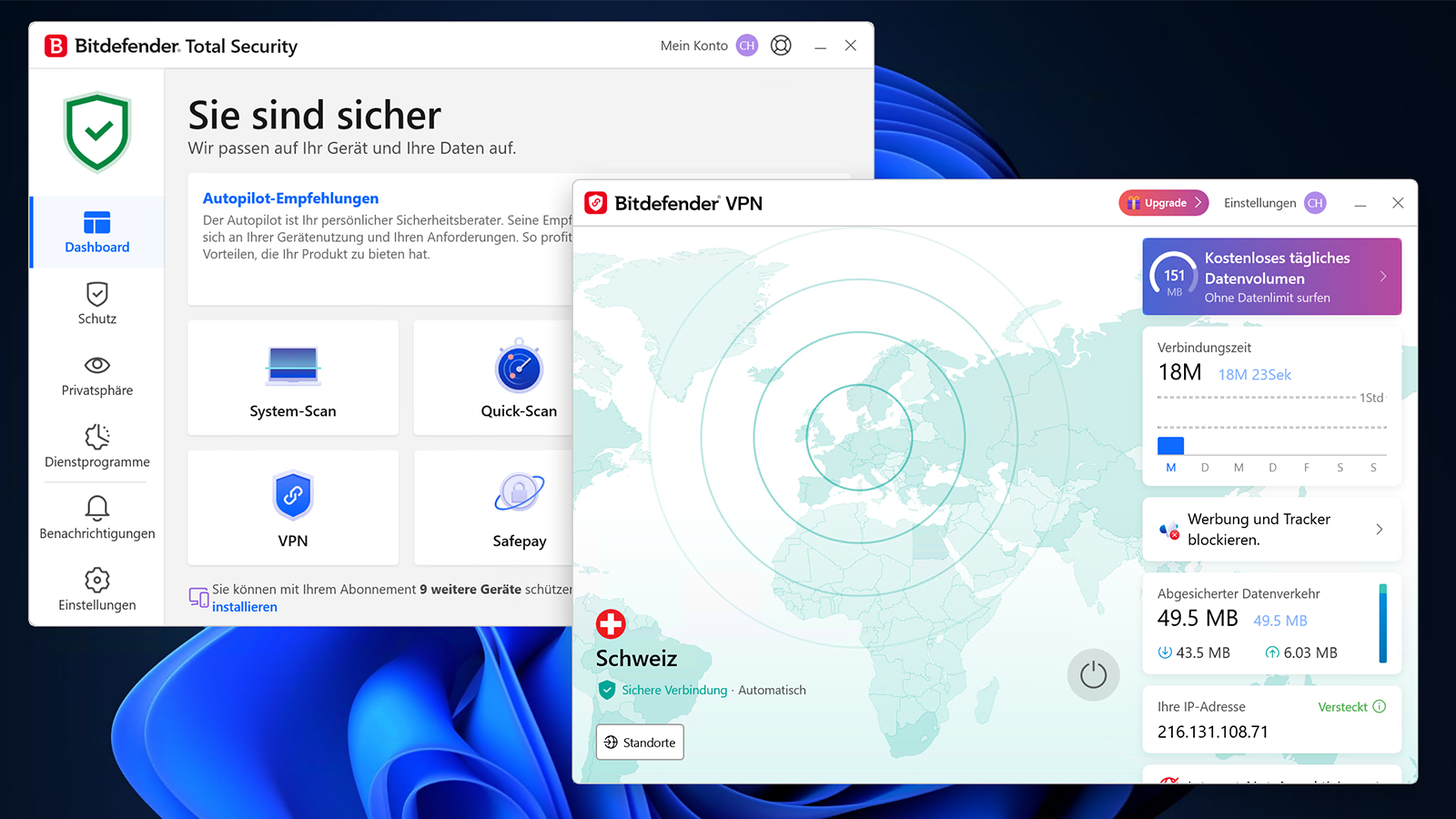Image resolution: width=1456 pixels, height=819 pixels.
Task: Click the ad and tracker blocker icon
Action: click(1169, 531)
